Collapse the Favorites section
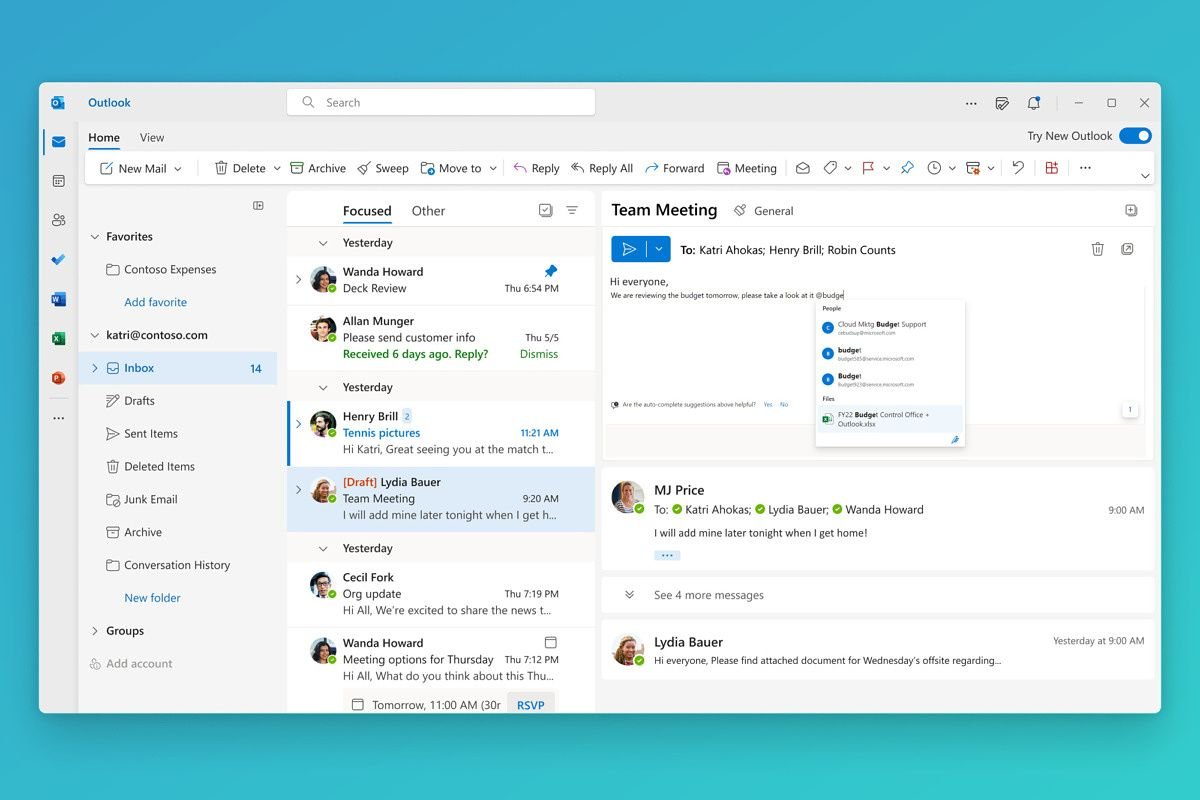 95,237
